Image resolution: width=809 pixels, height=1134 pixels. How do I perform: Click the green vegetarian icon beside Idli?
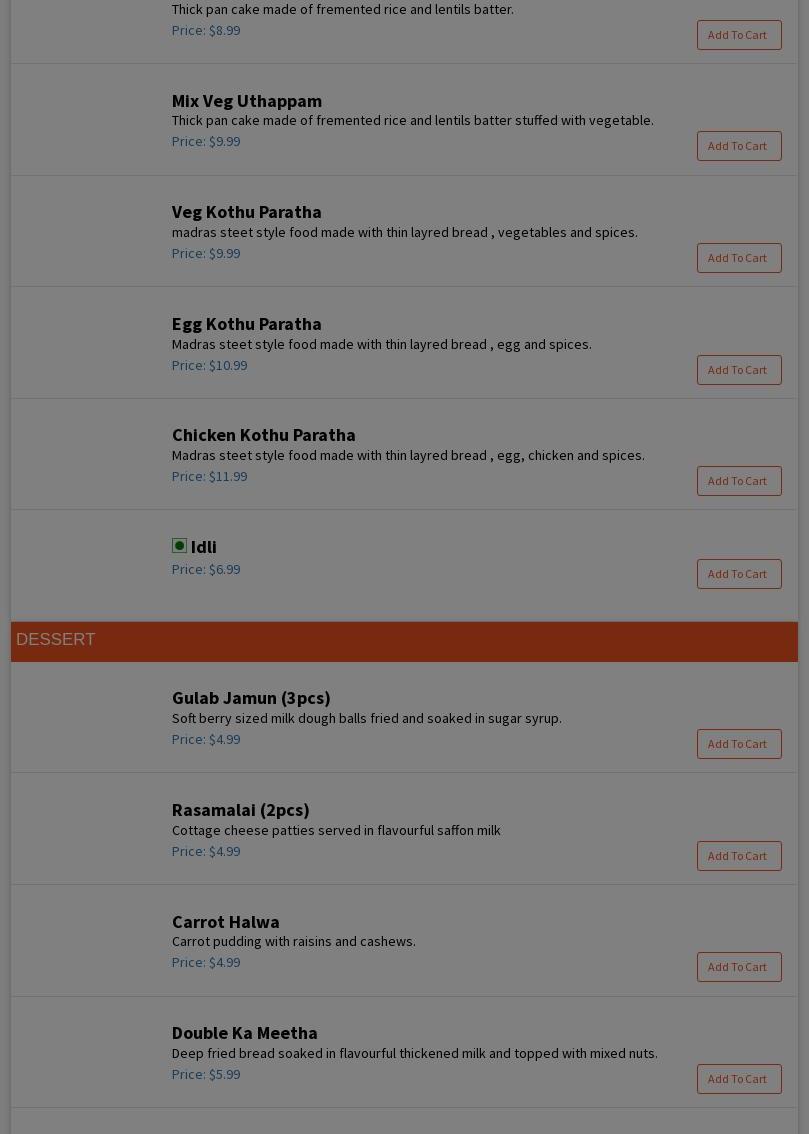[x=179, y=546]
